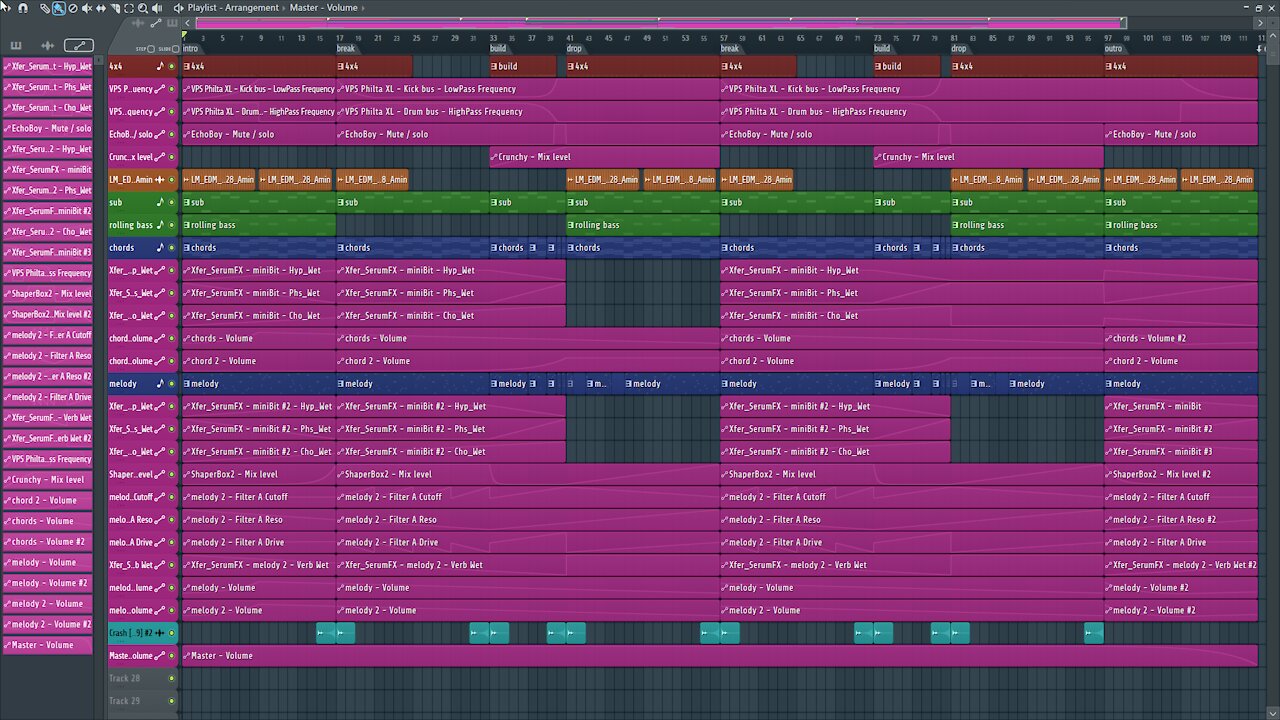
Task: Click automation icon on Crunchy level track
Action: (160, 157)
